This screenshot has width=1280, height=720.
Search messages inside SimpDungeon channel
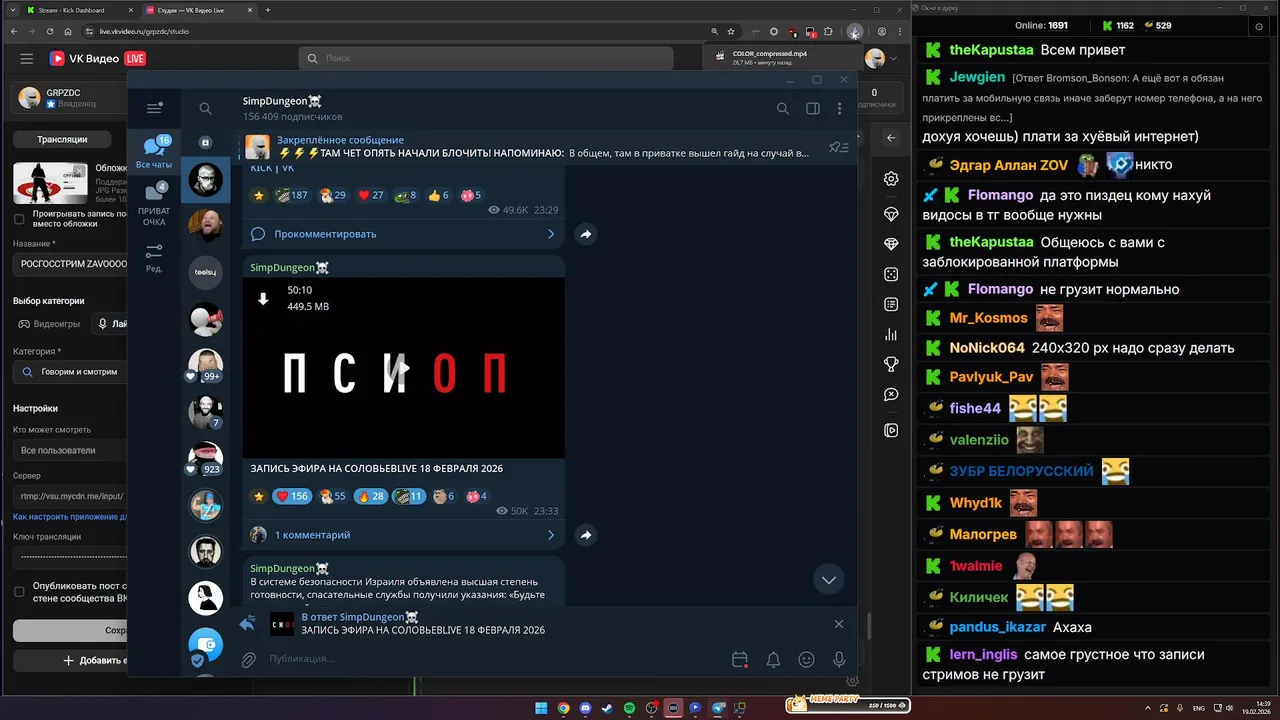point(783,108)
